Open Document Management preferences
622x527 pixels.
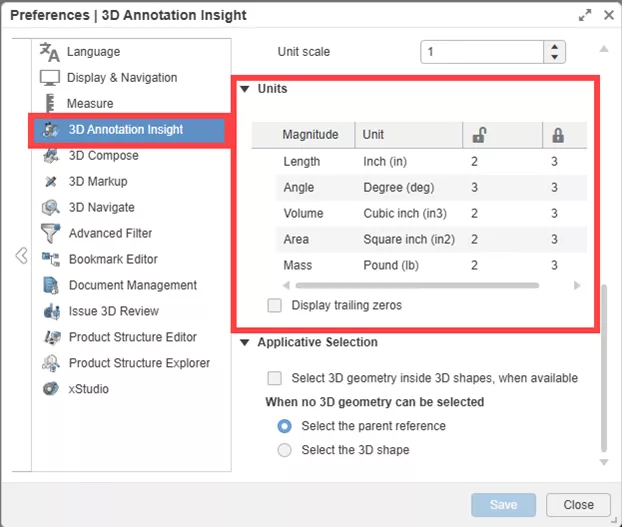133,285
